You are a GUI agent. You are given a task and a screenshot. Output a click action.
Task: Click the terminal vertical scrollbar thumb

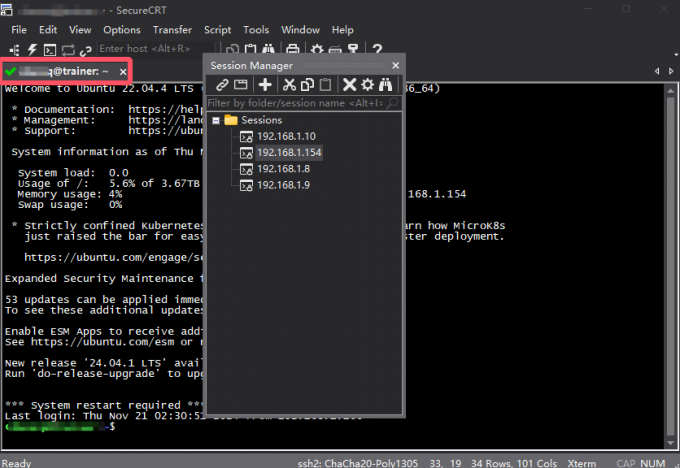coord(670,267)
